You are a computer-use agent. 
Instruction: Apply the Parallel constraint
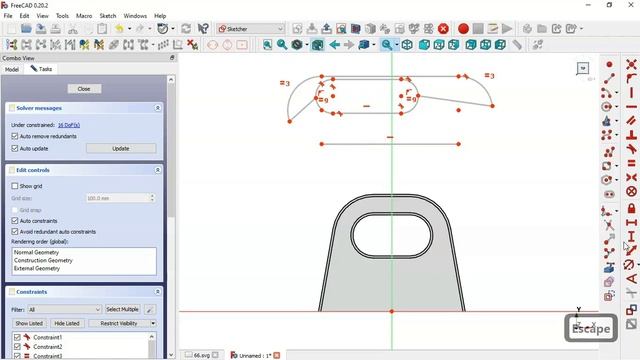tap(631, 120)
